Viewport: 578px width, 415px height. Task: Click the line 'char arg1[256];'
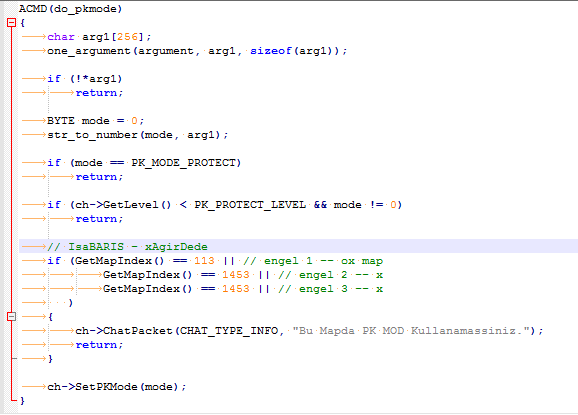[99, 37]
